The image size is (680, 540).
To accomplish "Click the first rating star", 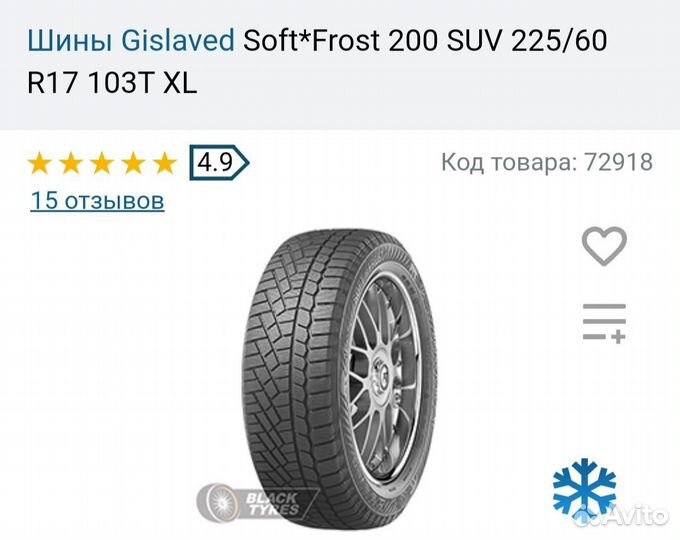I will coord(39,163).
